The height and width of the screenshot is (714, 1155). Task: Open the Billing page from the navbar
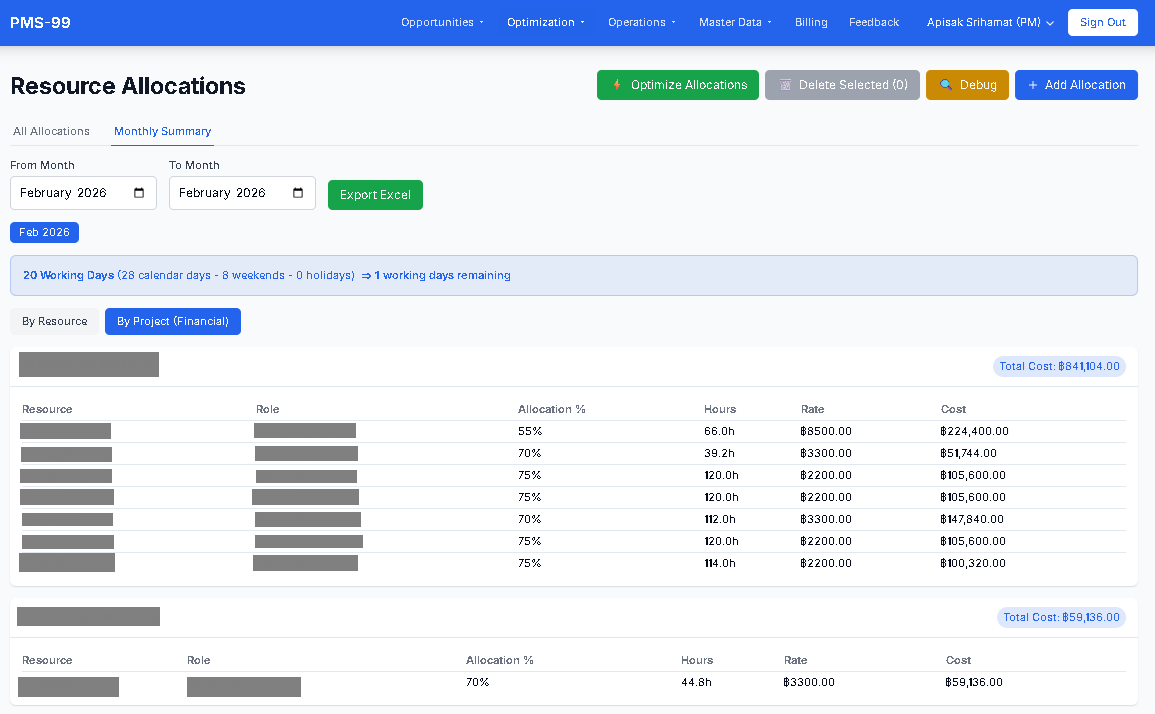click(x=811, y=21)
